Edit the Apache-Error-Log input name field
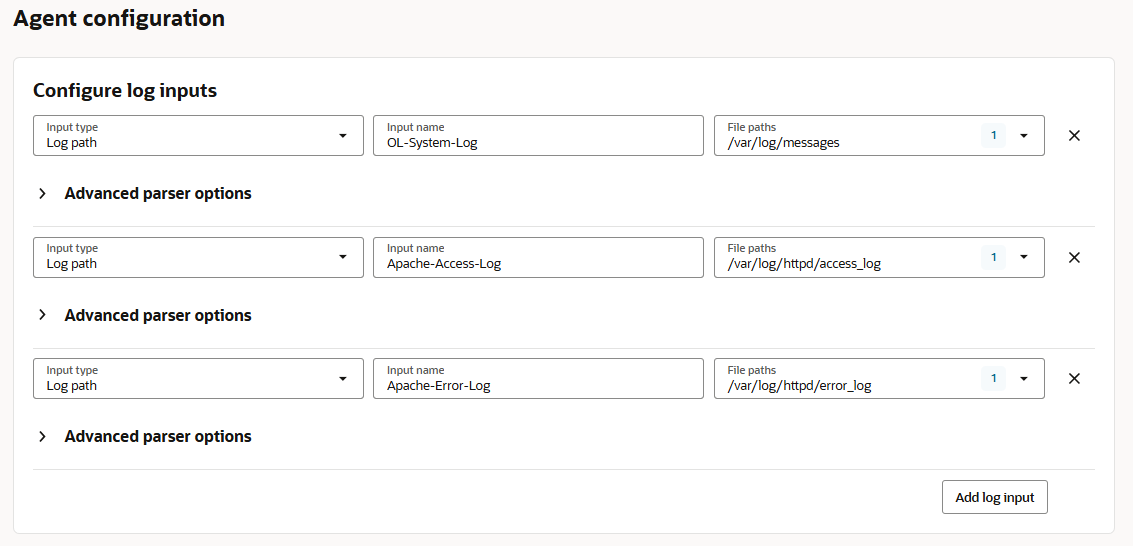The width and height of the screenshot is (1133, 546). [538, 385]
